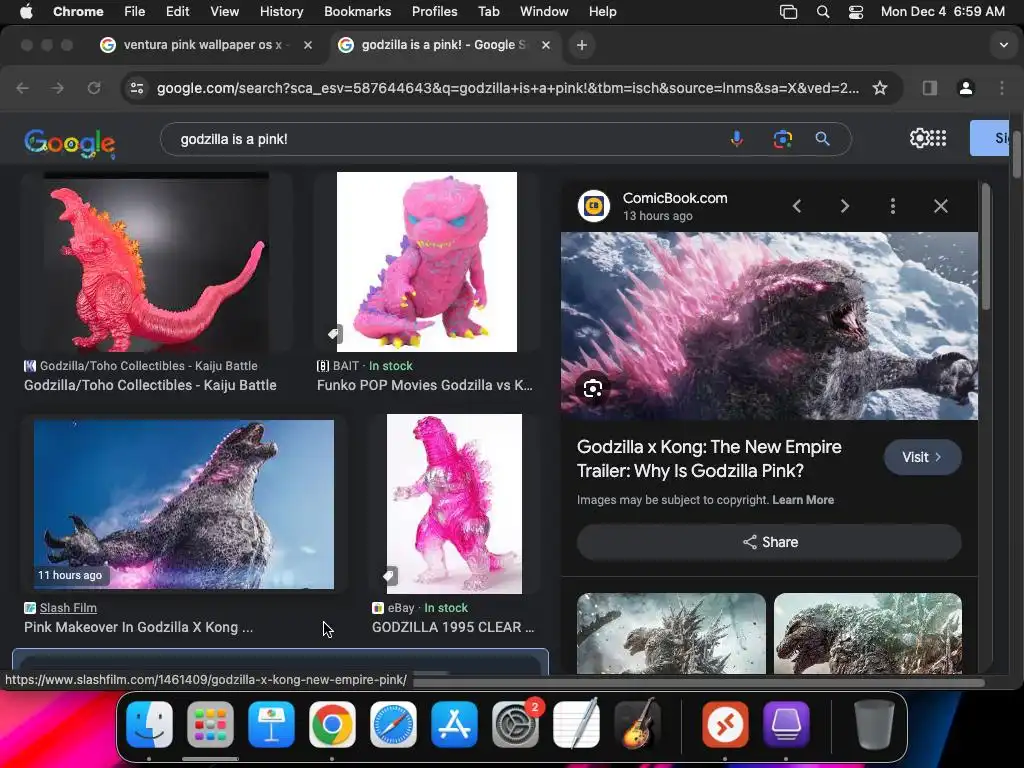This screenshot has height=768, width=1024.
Task: Open the large ComicBook.com preview image
Action: 769,326
